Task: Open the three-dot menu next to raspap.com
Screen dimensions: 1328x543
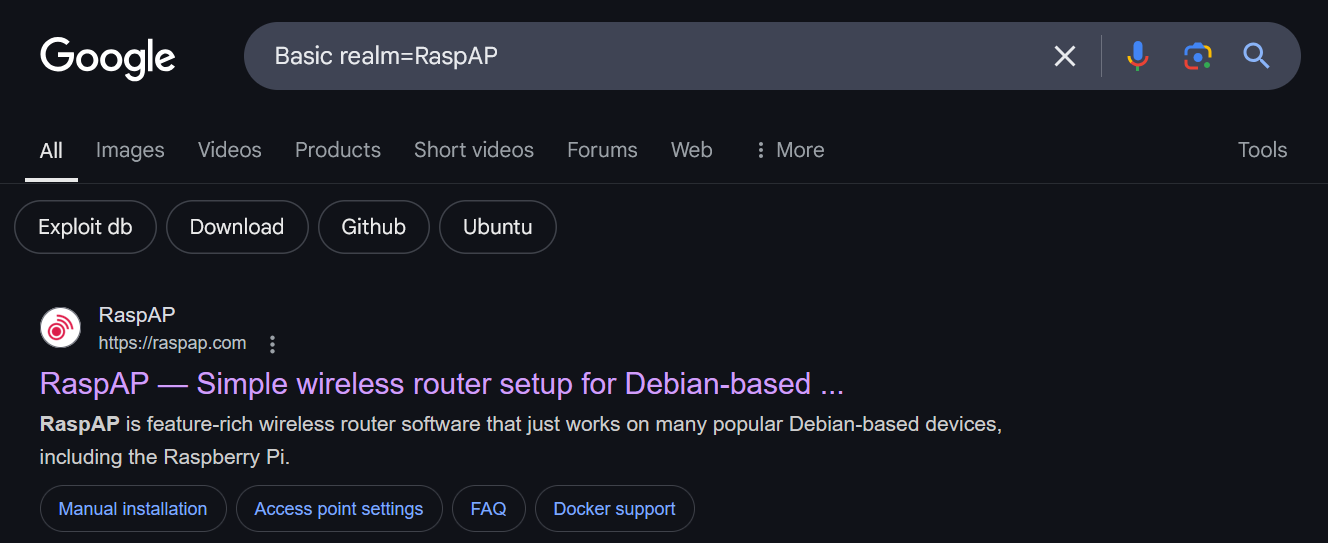Action: [272, 344]
